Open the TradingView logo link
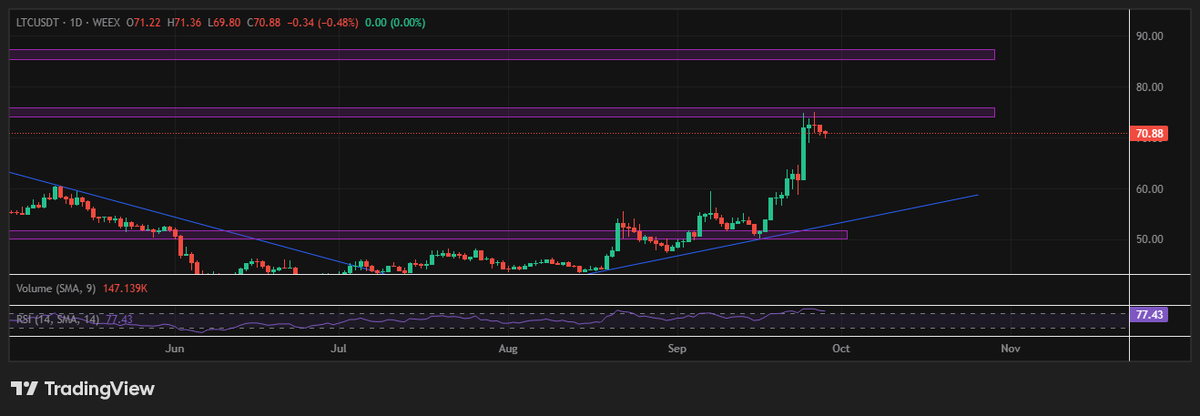The image size is (1200, 416). click(82, 389)
